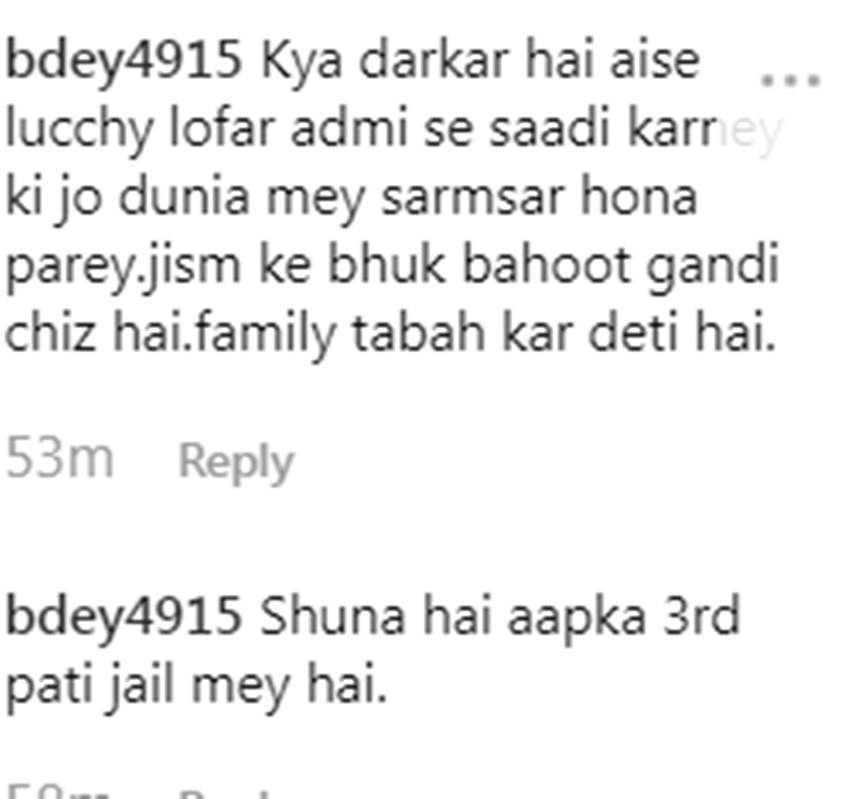Click the word 'gandi'

(x=713, y=266)
